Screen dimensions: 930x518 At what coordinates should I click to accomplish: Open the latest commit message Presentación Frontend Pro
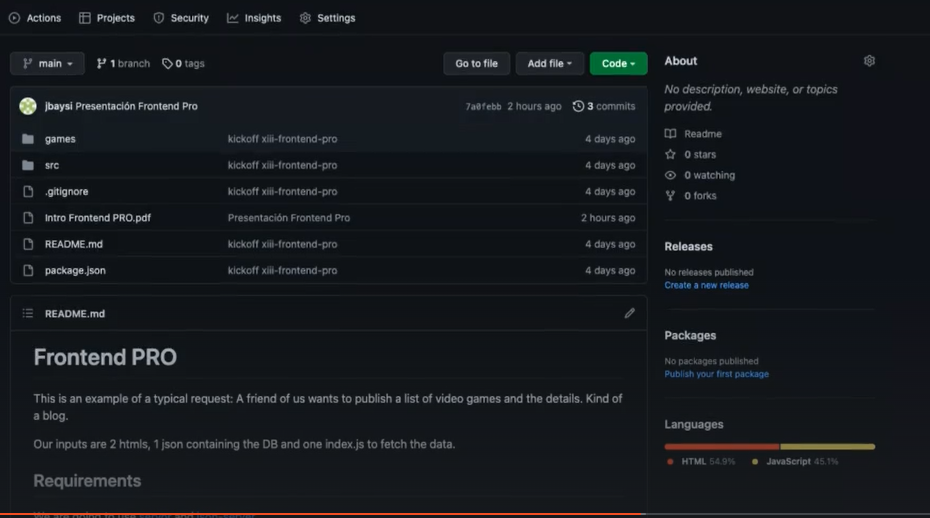pos(136,106)
